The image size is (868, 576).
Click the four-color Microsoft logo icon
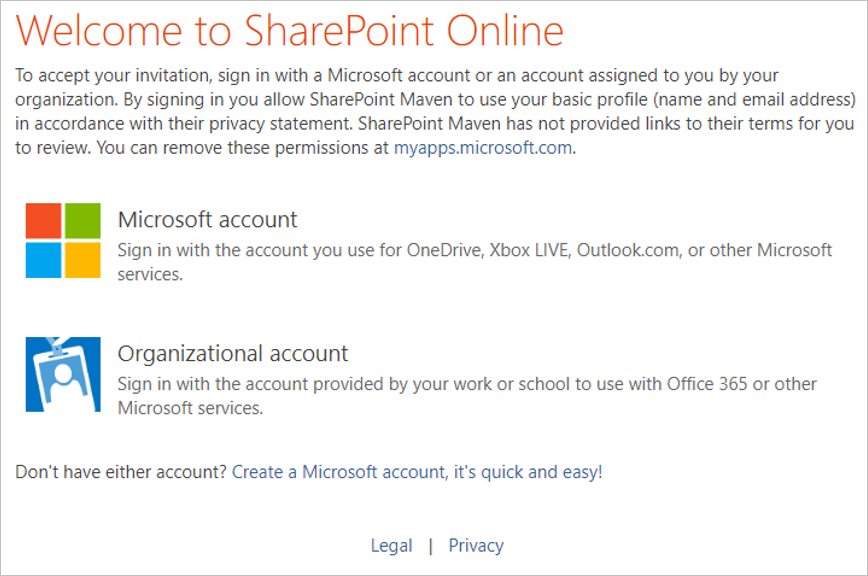(x=63, y=240)
